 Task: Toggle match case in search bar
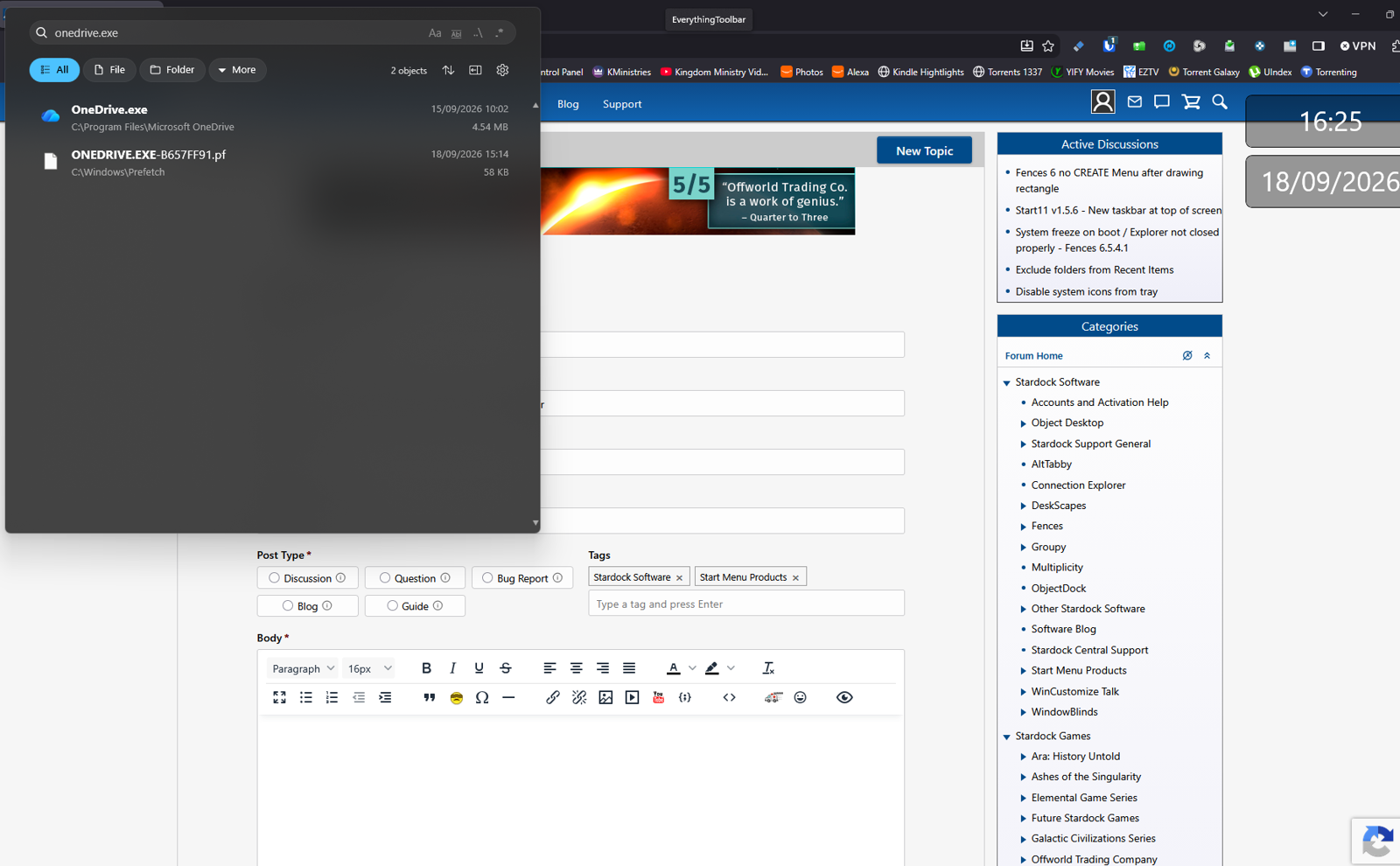point(435,33)
